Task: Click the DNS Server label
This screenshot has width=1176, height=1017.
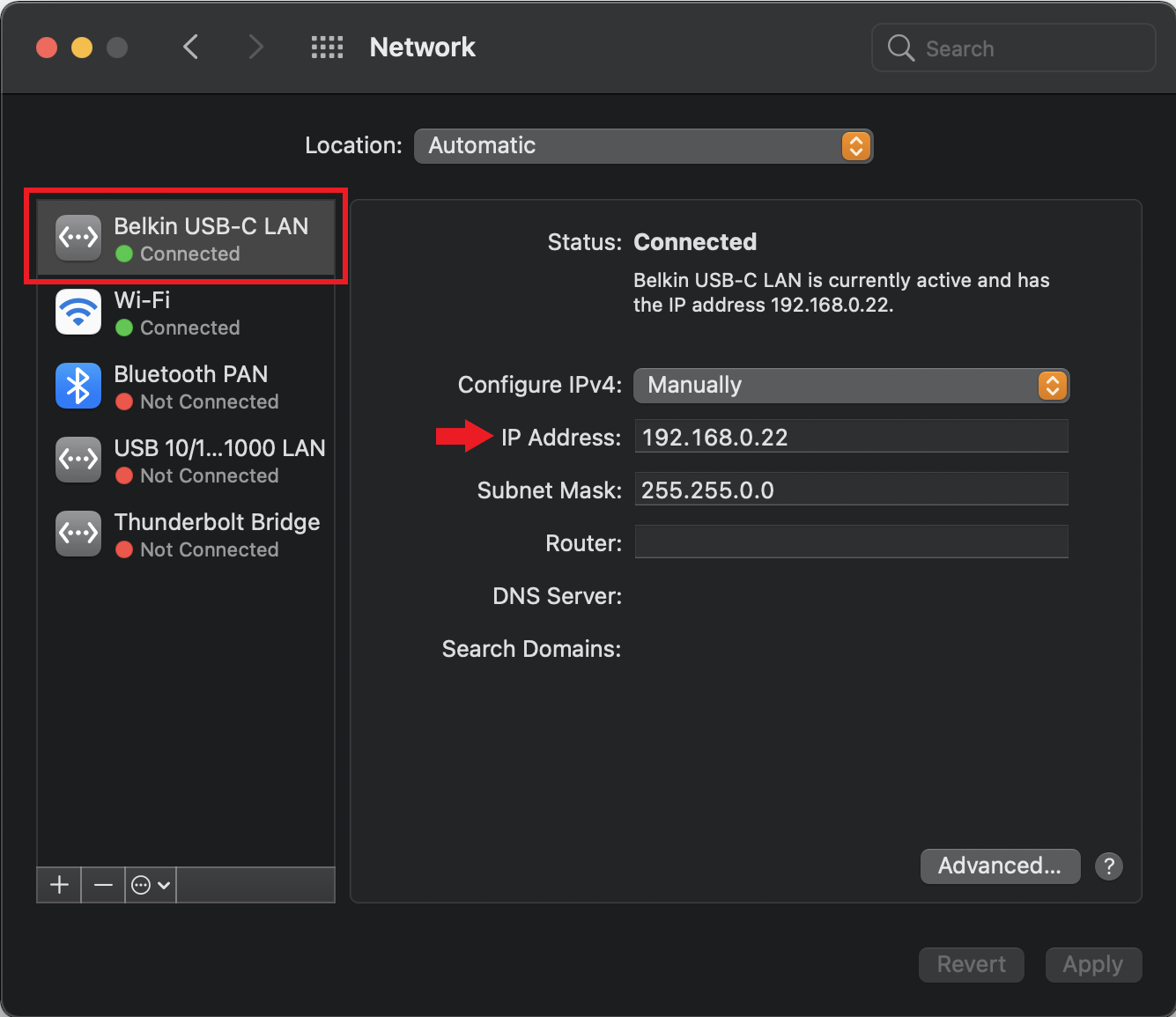Action: click(x=558, y=596)
